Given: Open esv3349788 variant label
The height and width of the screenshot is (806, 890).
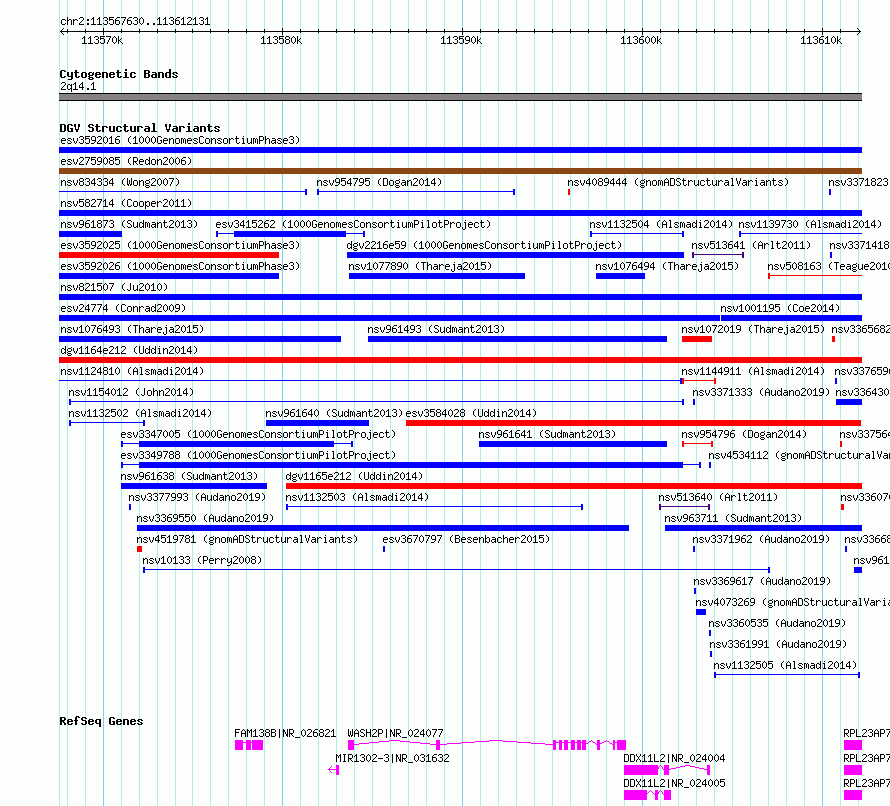Looking at the screenshot, I should click(x=258, y=455).
